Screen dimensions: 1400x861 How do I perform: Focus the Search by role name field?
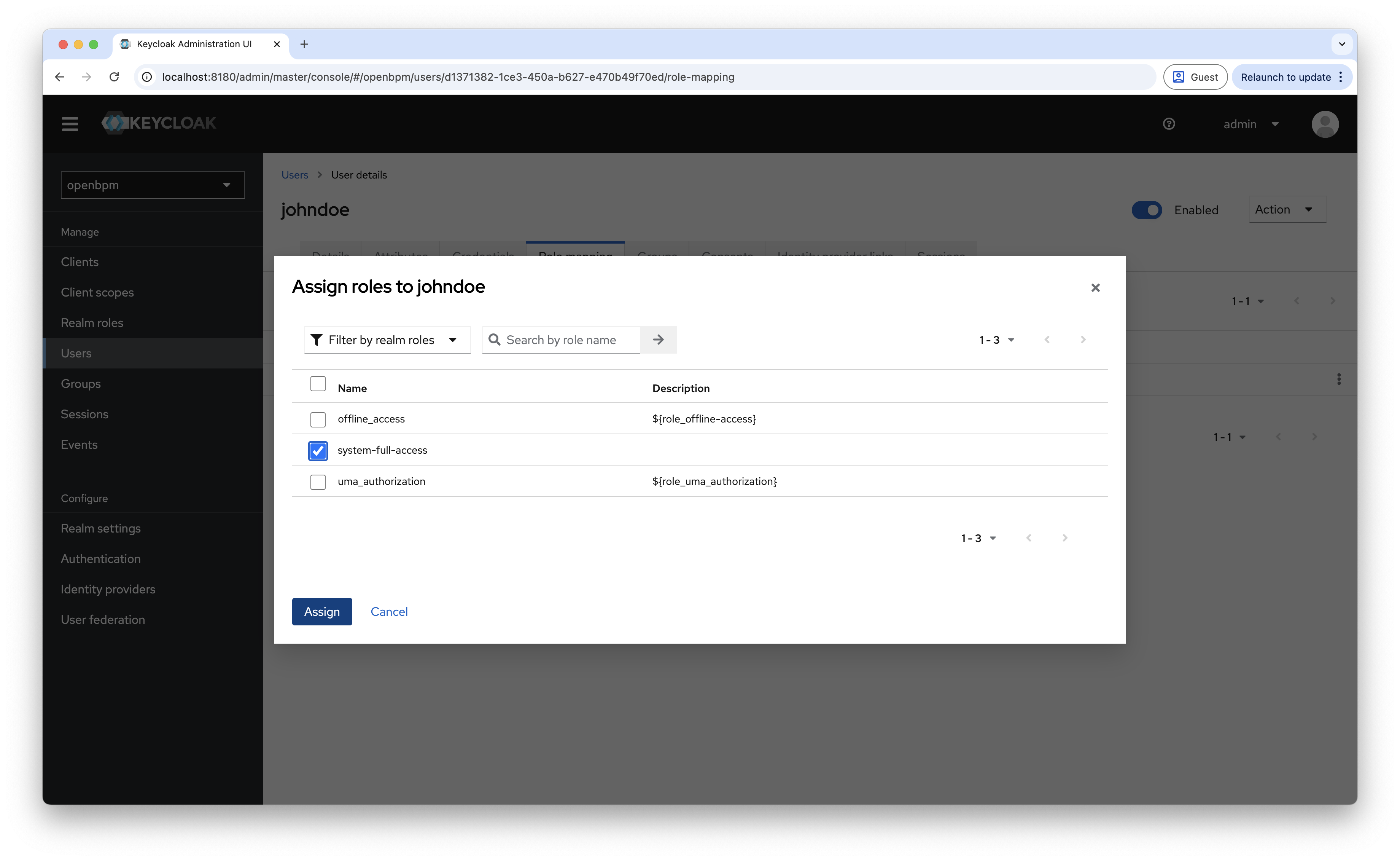click(x=561, y=340)
